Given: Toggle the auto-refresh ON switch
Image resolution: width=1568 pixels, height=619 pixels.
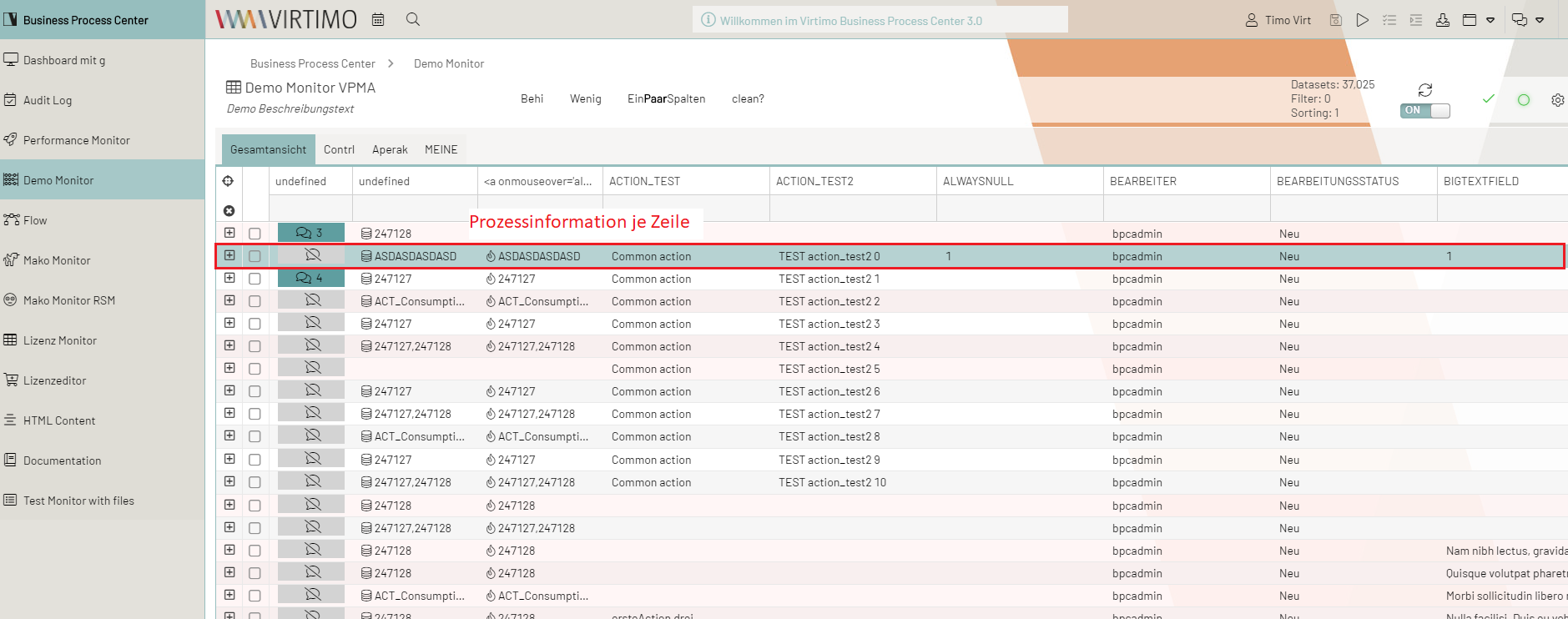Looking at the screenshot, I should pos(1424,110).
